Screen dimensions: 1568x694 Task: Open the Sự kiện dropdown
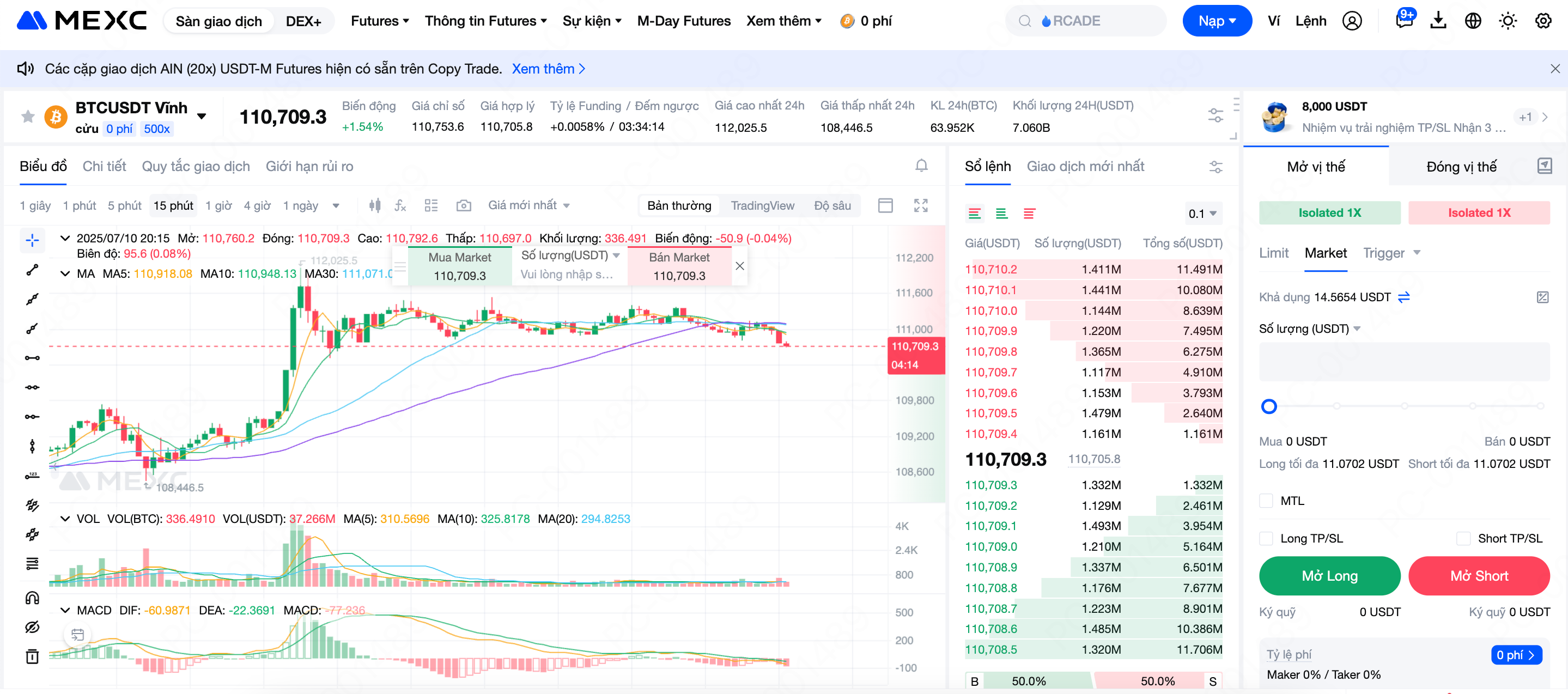click(x=592, y=21)
